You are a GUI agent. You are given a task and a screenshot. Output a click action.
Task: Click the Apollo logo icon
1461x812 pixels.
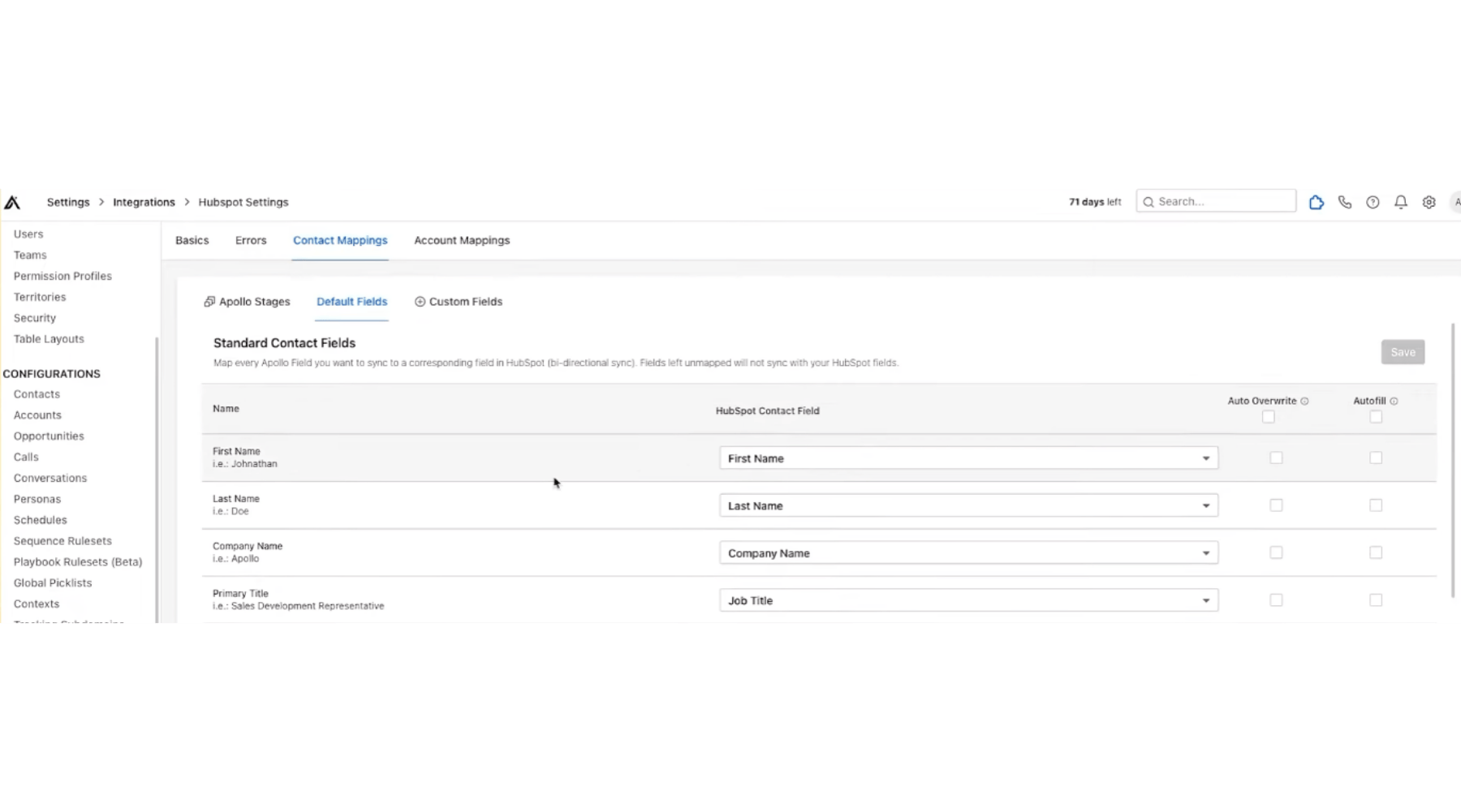pyautogui.click(x=12, y=203)
